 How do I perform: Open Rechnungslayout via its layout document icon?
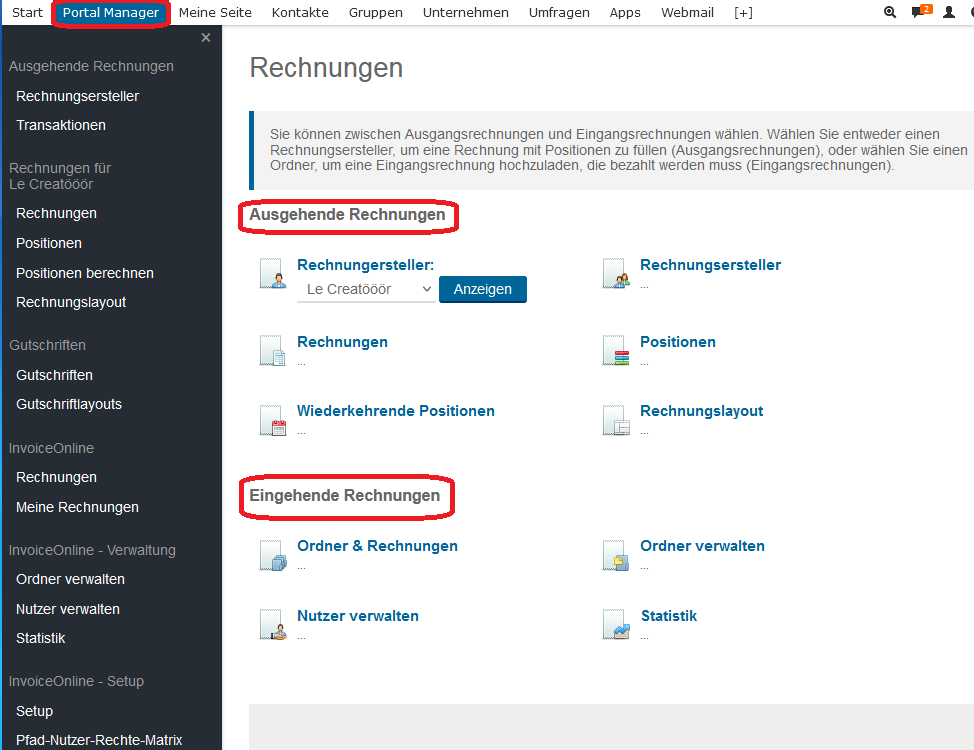[x=616, y=419]
